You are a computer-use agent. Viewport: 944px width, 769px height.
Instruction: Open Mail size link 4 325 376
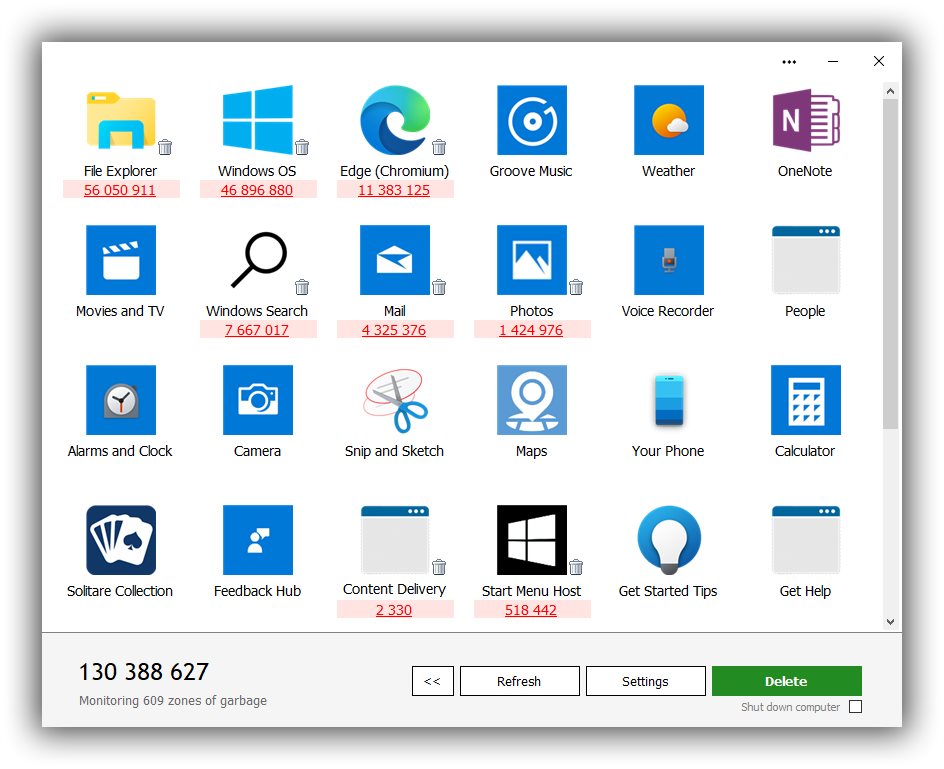tap(394, 330)
